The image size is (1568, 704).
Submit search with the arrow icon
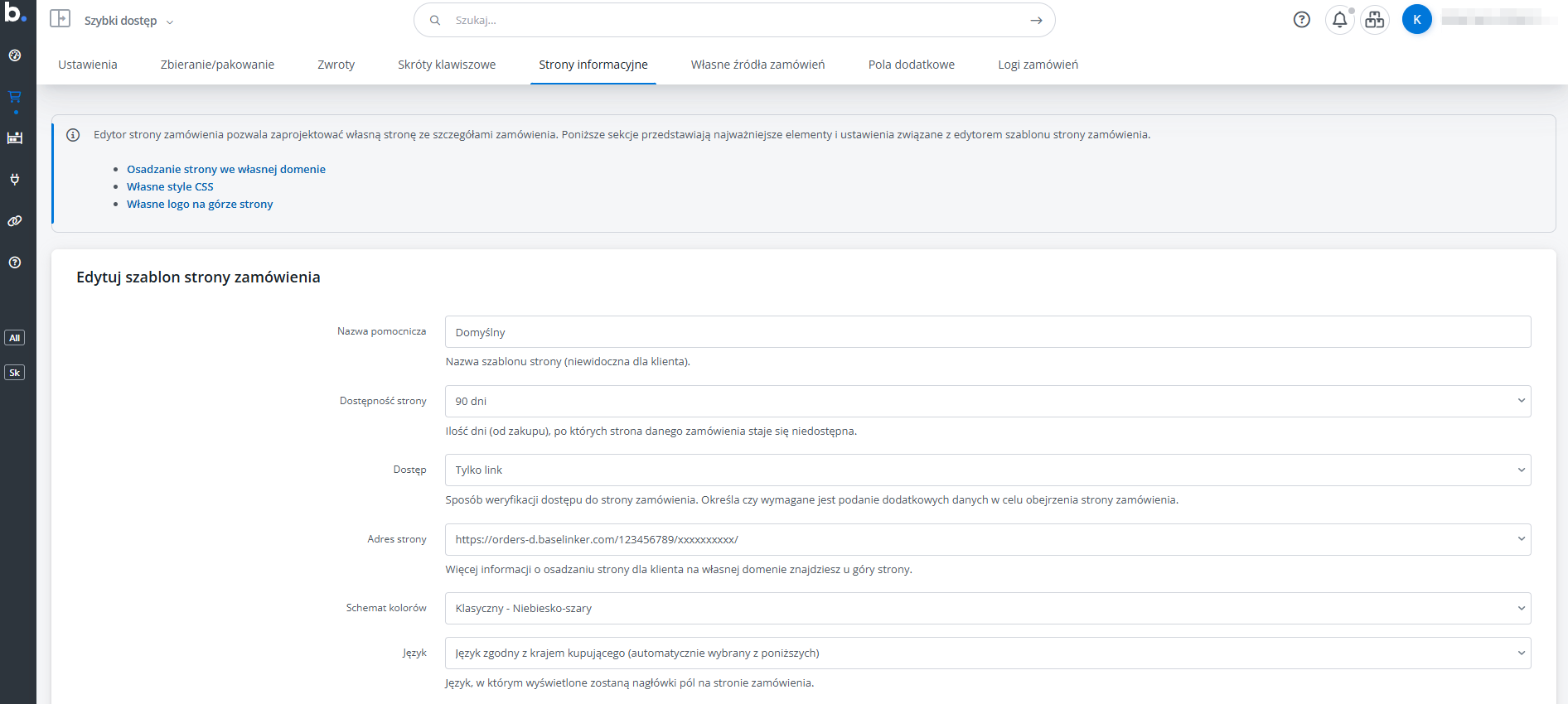tap(1036, 21)
